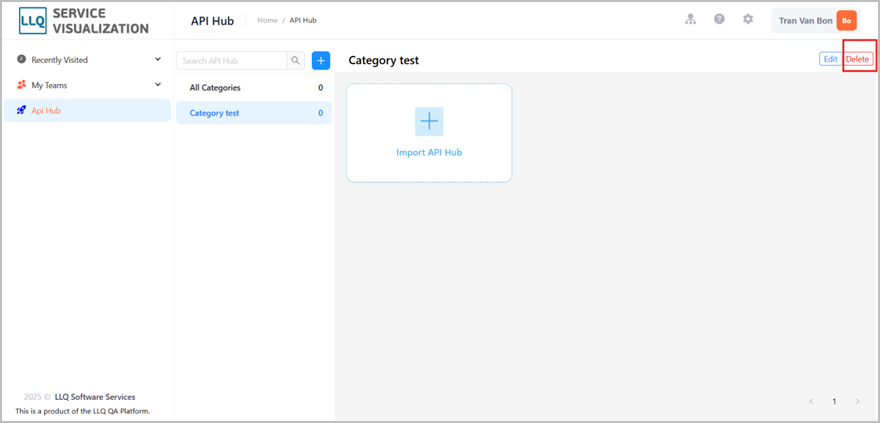Click the API Hub page title
Image resolution: width=880 pixels, height=423 pixels.
212,21
